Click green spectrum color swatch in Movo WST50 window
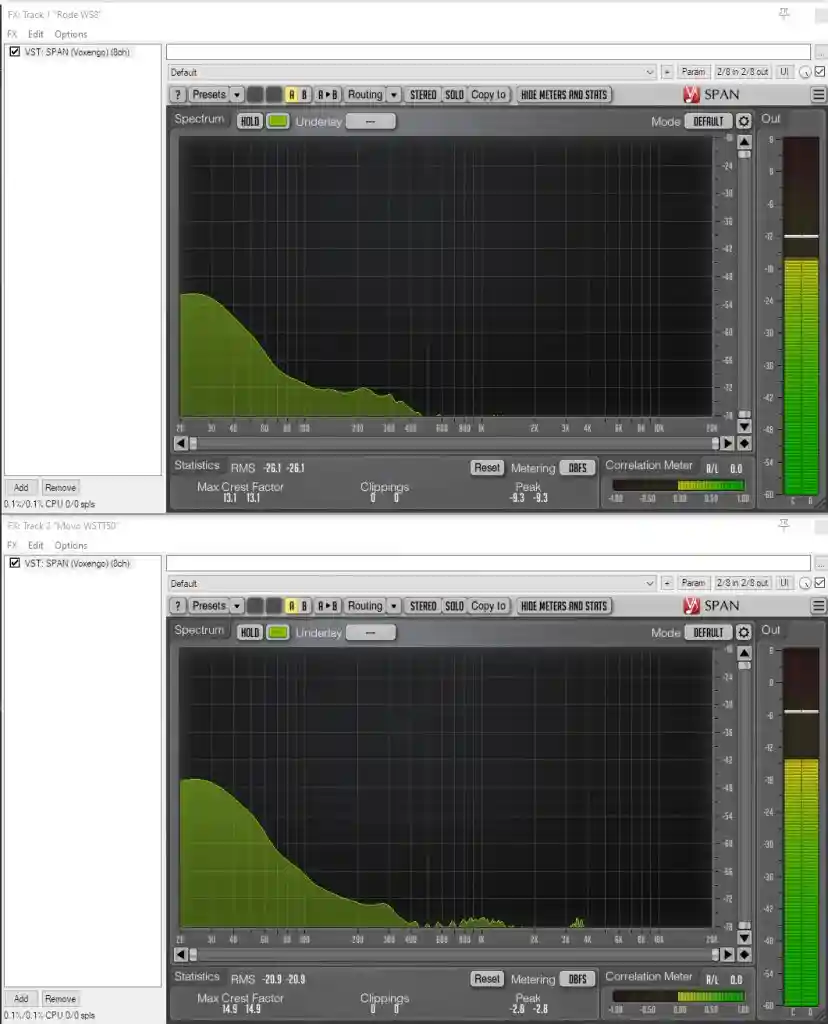The width and height of the screenshot is (828, 1024). coord(278,633)
